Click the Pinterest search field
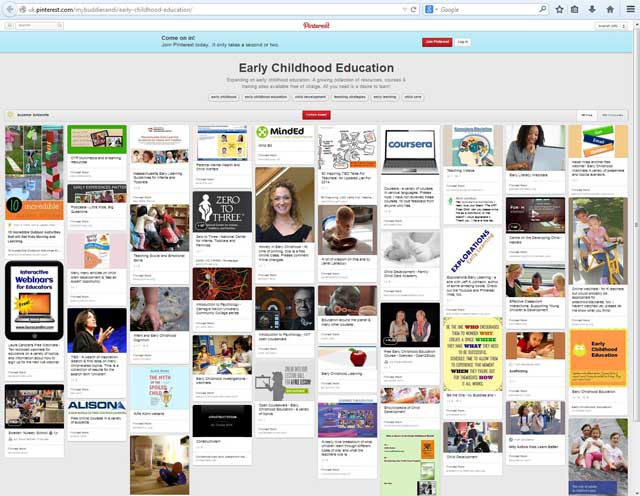 pos(60,24)
